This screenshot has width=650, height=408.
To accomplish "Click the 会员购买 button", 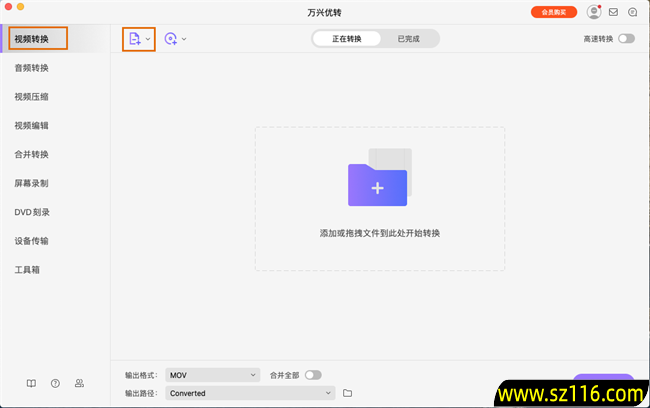I will coord(553,13).
